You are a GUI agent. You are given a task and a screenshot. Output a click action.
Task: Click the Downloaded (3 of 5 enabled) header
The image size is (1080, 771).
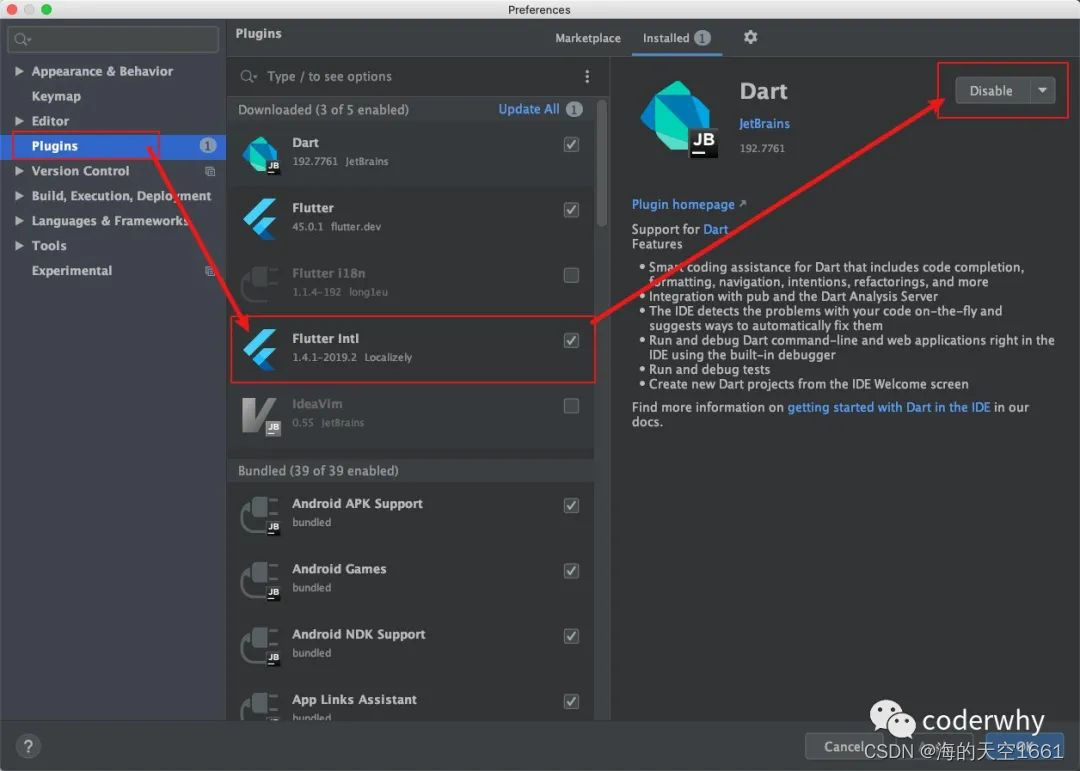(323, 110)
